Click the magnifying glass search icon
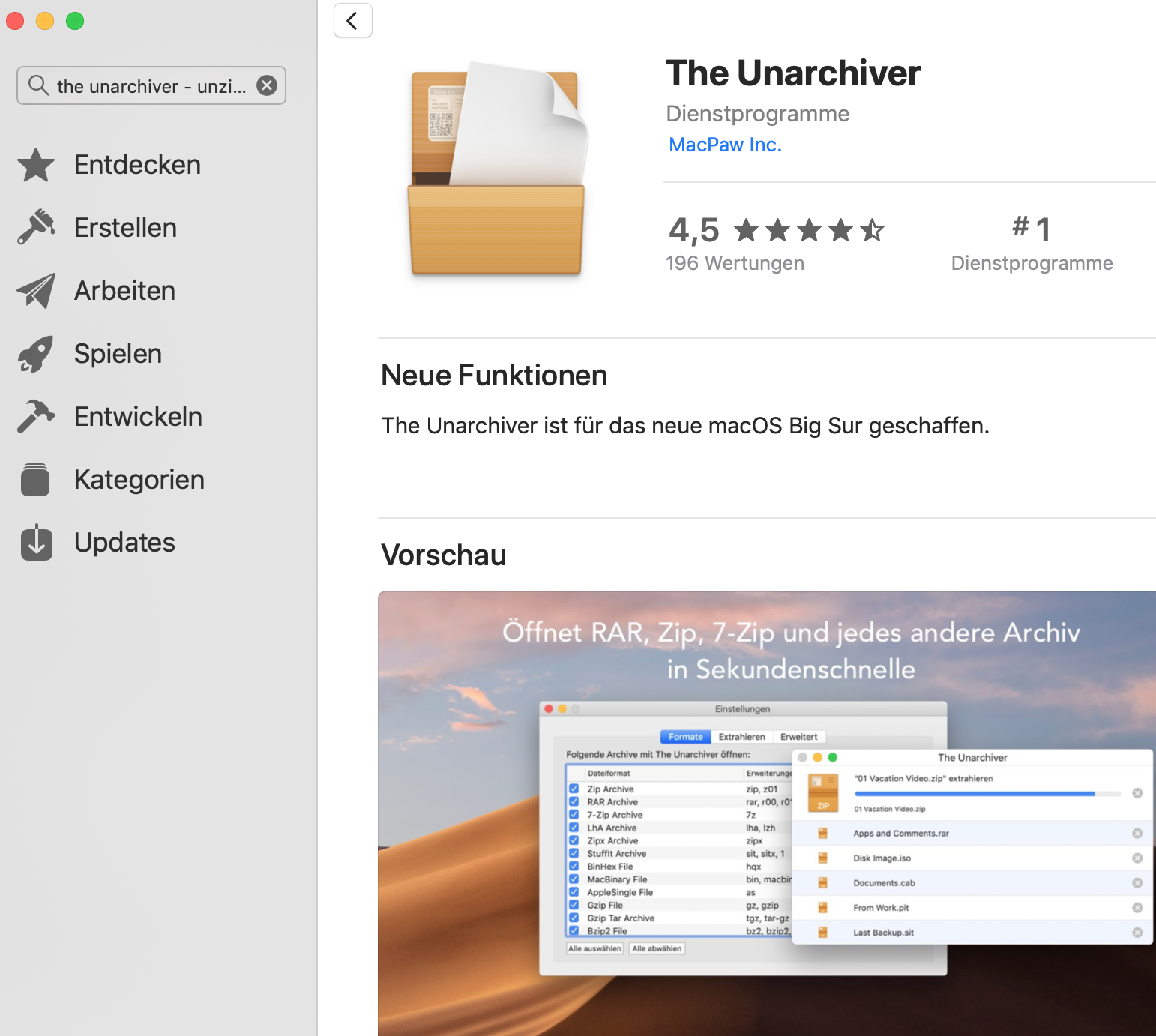Viewport: 1156px width, 1036px height. point(38,85)
